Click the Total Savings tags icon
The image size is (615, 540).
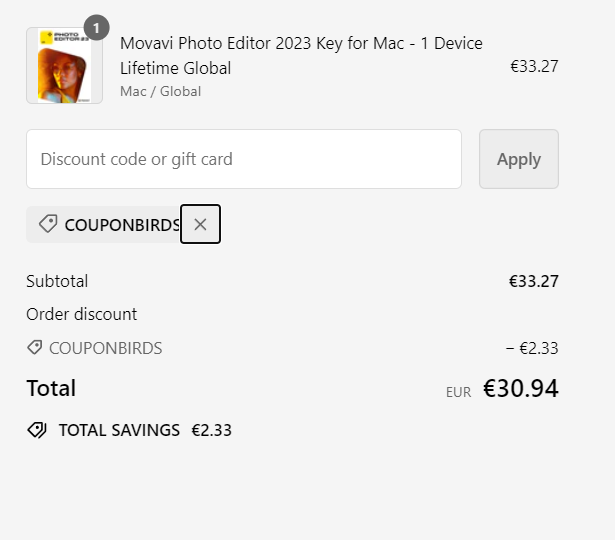[x=37, y=430]
